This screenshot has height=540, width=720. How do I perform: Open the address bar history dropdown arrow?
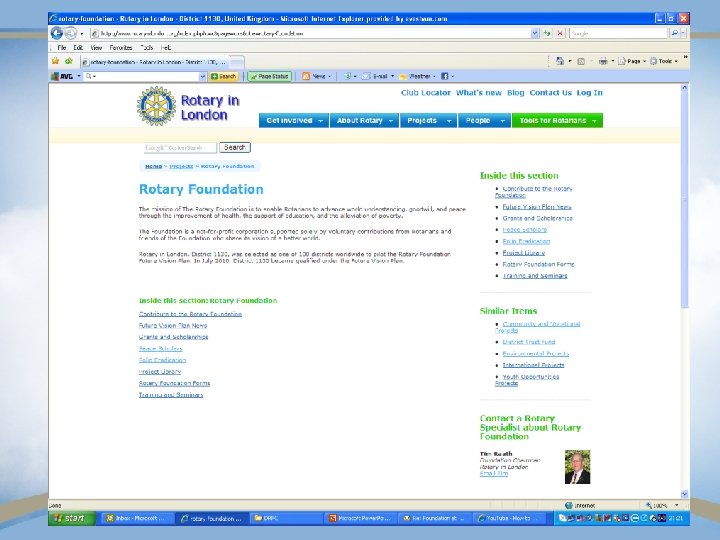point(535,33)
